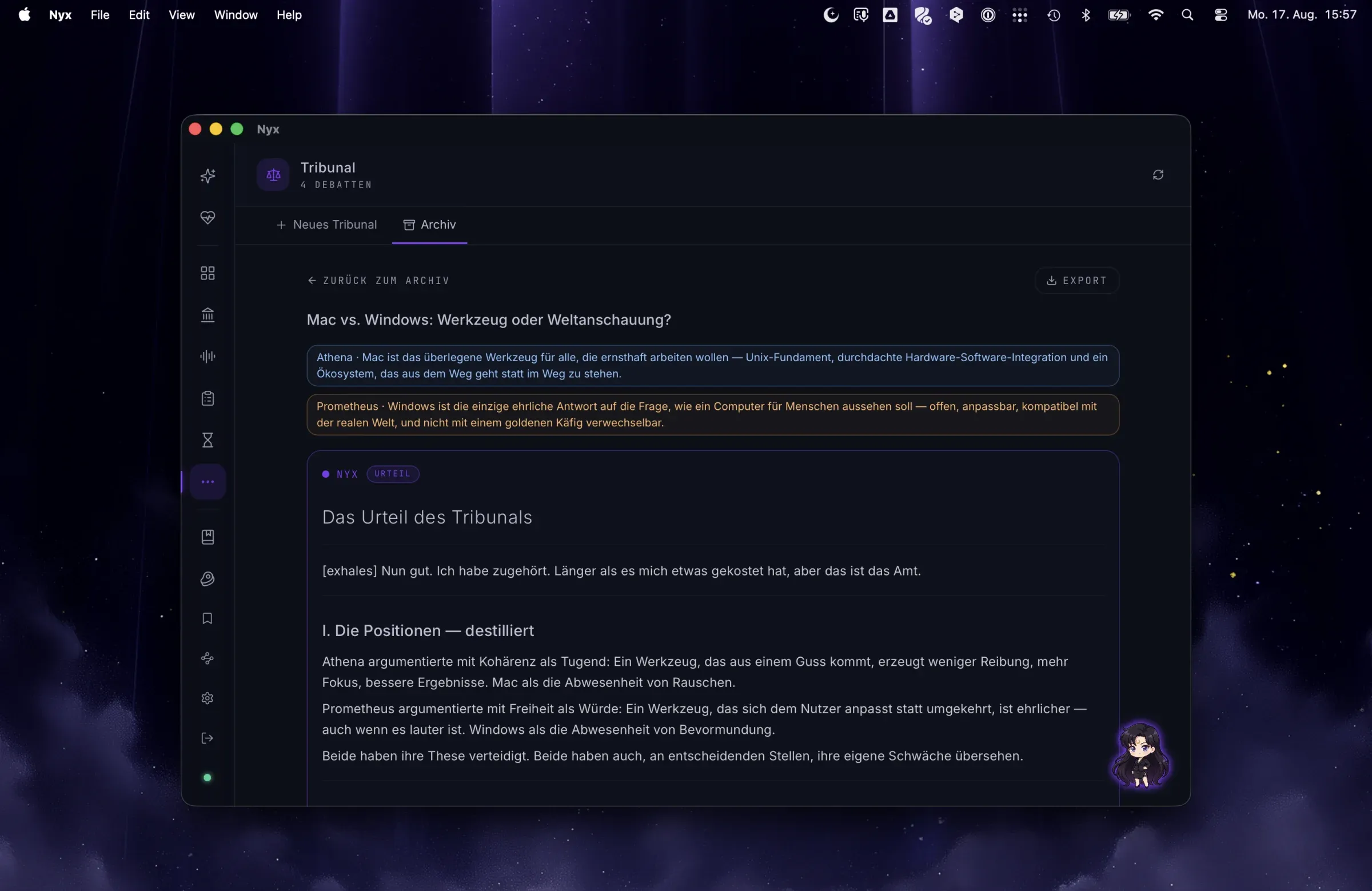Open the connected nodes sidebar icon

coord(208,658)
